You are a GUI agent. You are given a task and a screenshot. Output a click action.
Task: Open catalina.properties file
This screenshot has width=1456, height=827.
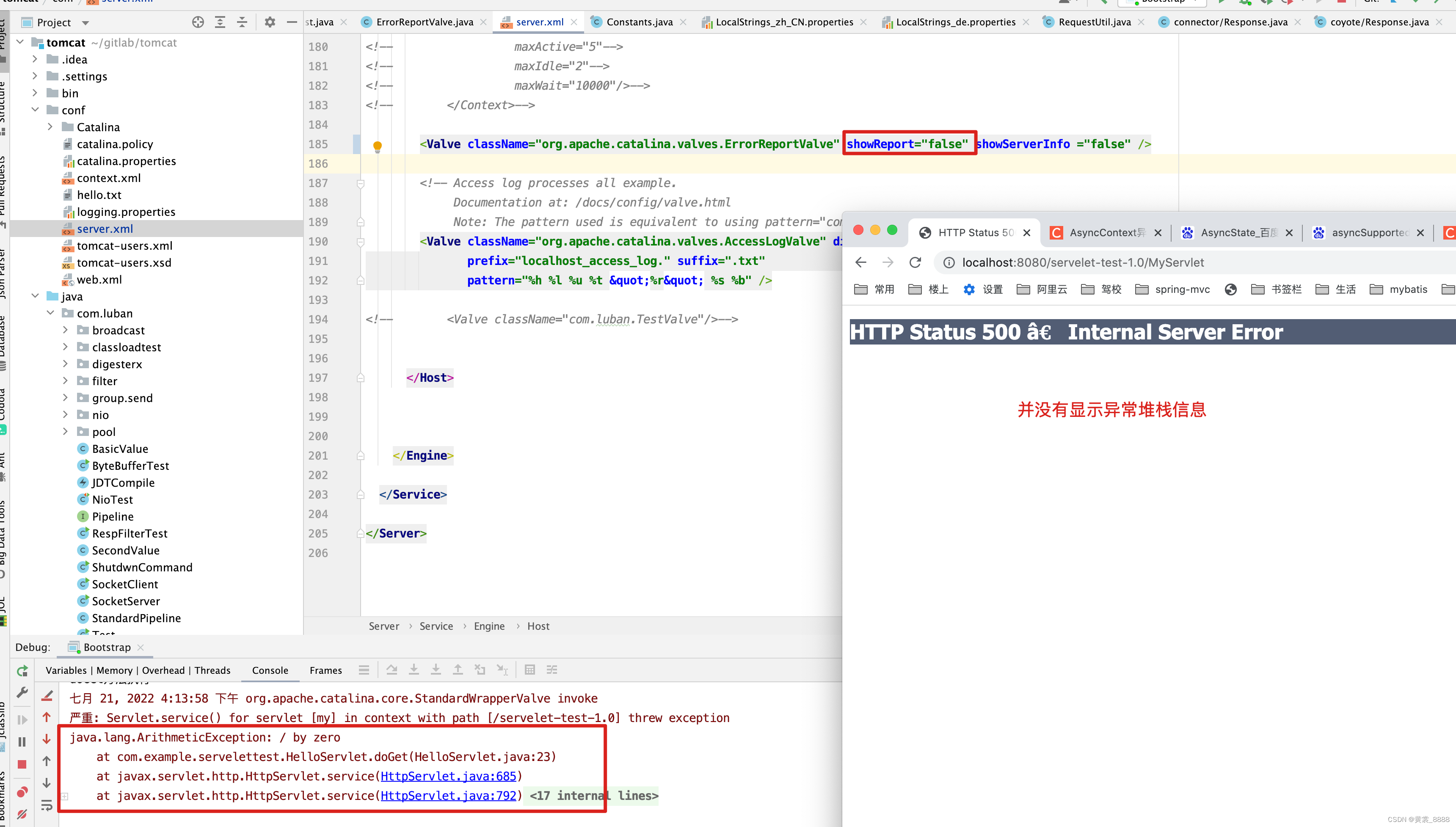point(126,161)
